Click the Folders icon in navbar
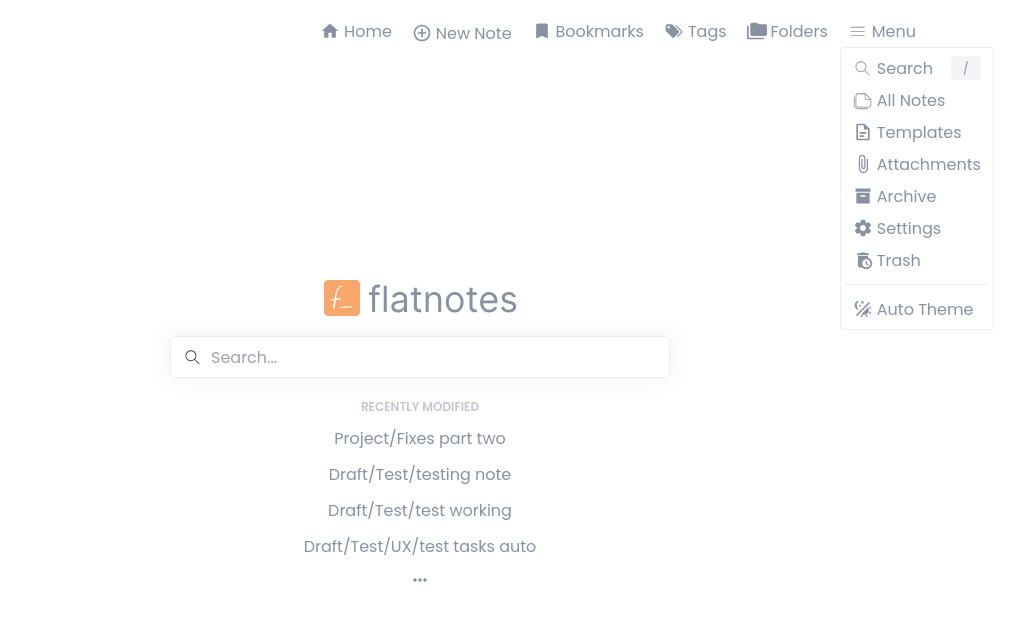Screen dimensions: 1022x635 (x=756, y=31)
